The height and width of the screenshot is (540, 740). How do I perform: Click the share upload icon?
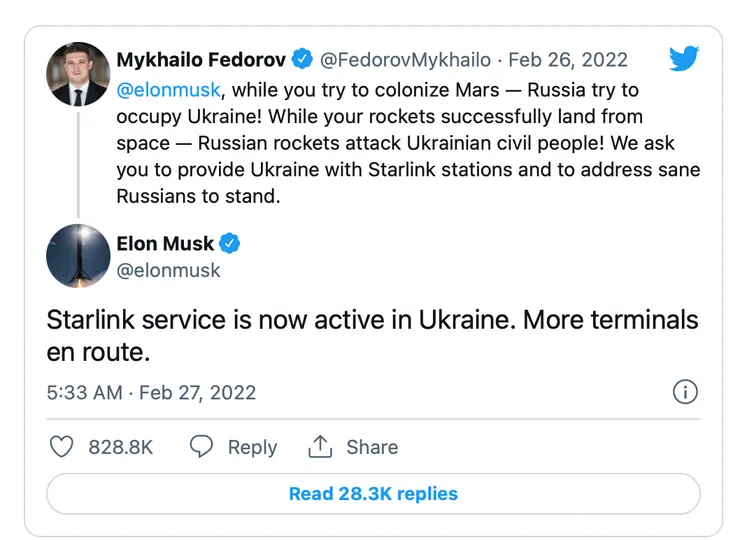320,447
